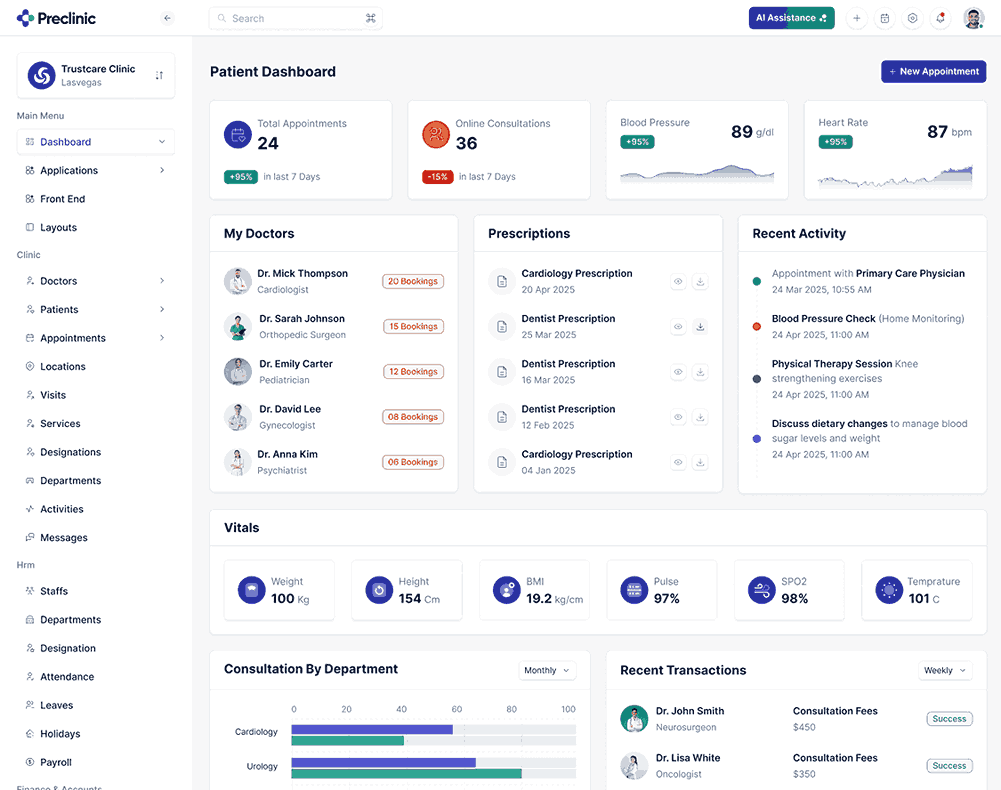Screen dimensions: 1001x790
Task: Click Dr. Lisa White's avatar photo
Action: 634,766
